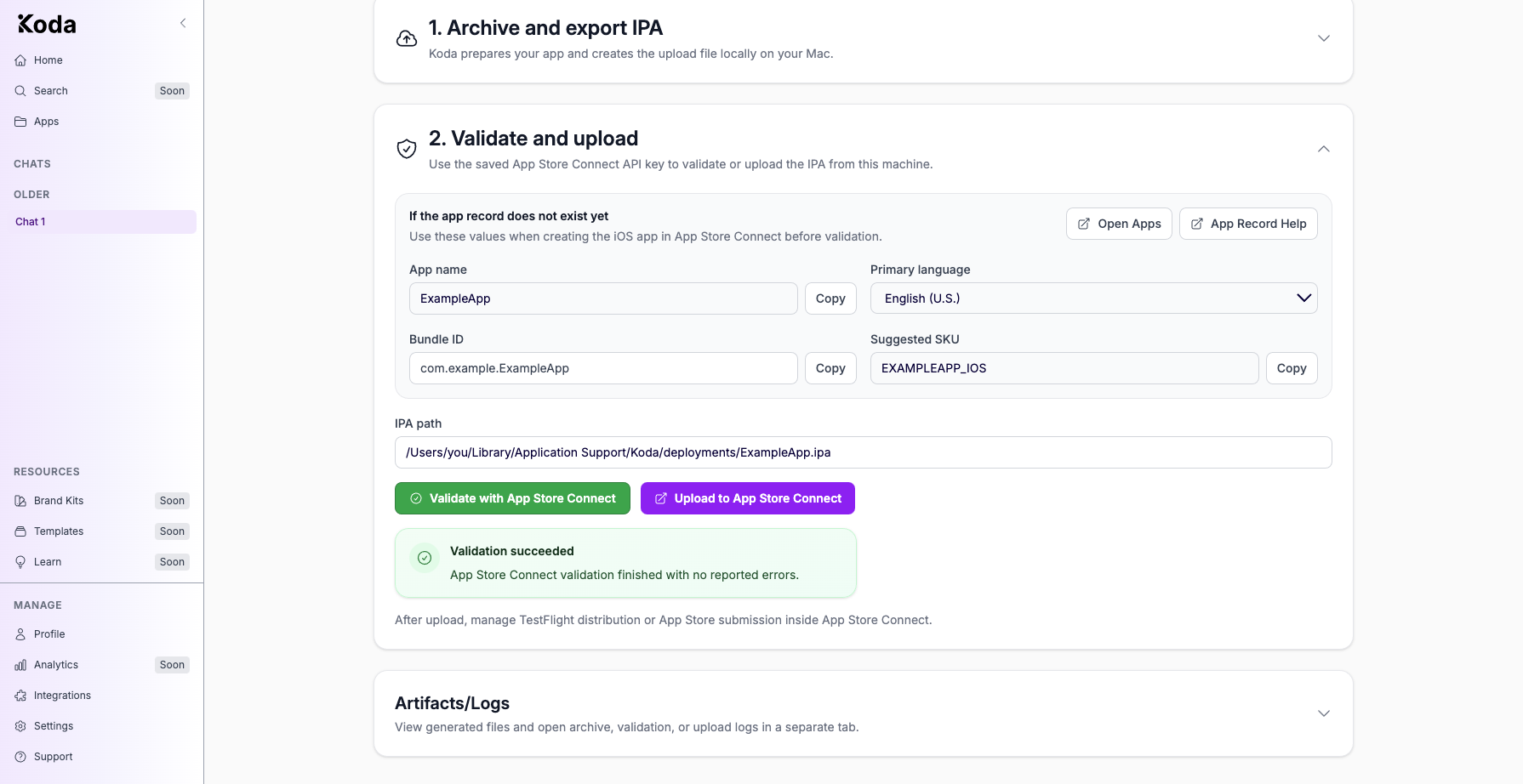Collapse the sidebar with the chevron arrow
The height and width of the screenshot is (784, 1523).
[183, 23]
